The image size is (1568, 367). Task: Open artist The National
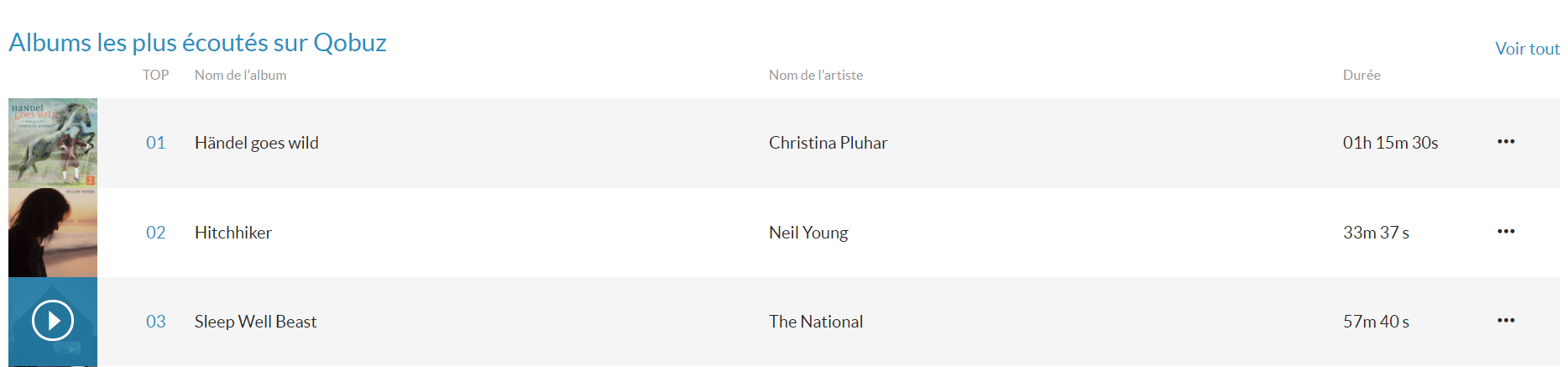[x=816, y=322]
